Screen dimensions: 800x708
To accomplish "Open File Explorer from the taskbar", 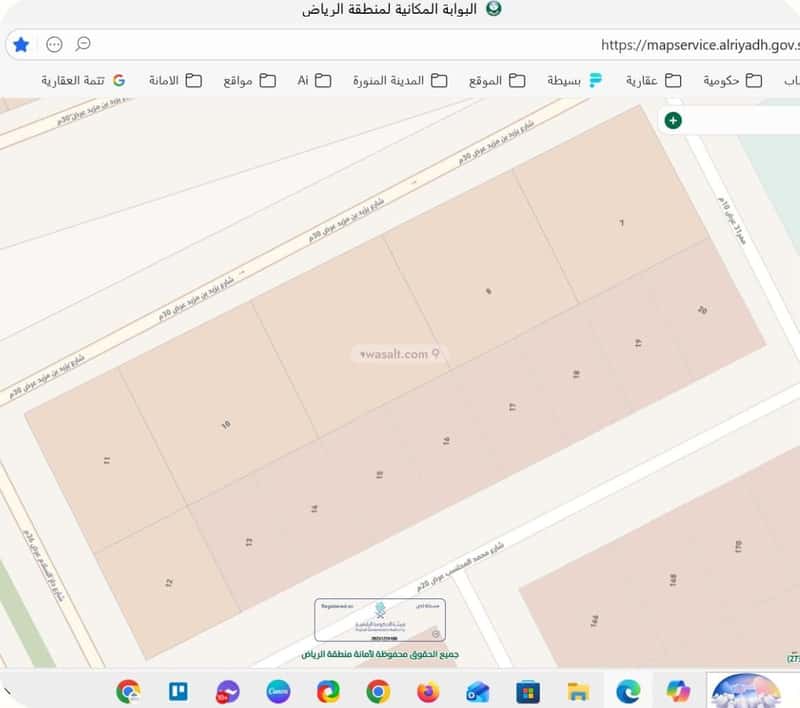I will click(578, 692).
